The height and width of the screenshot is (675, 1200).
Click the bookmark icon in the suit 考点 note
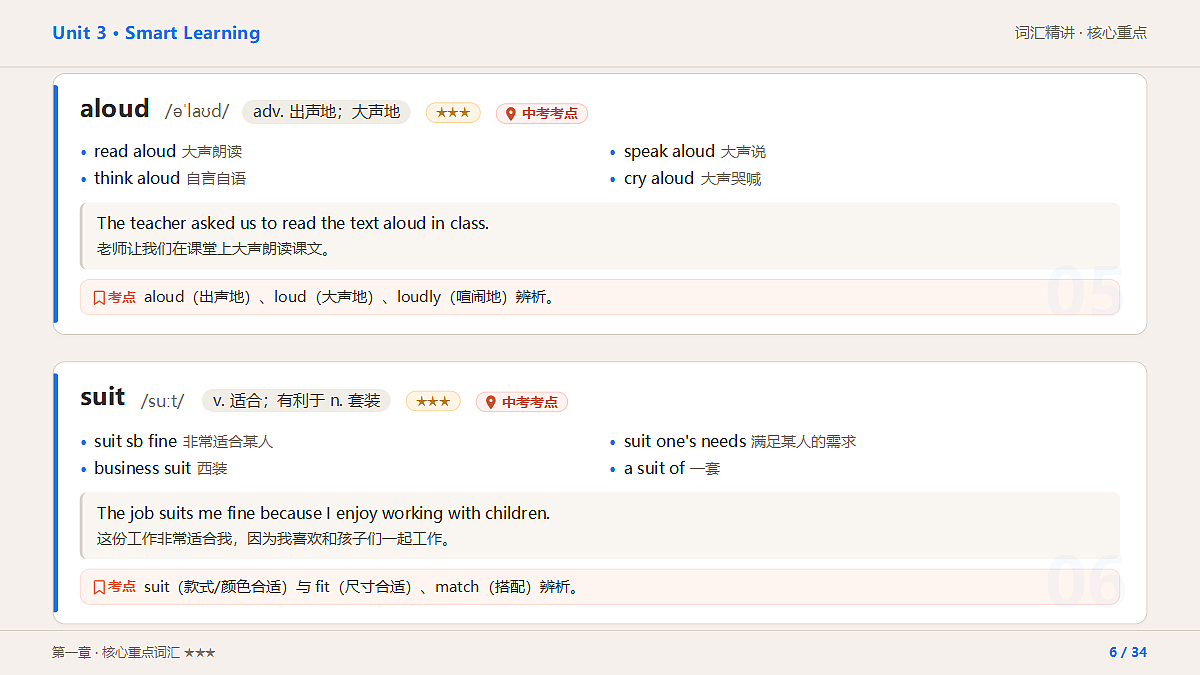(99, 587)
